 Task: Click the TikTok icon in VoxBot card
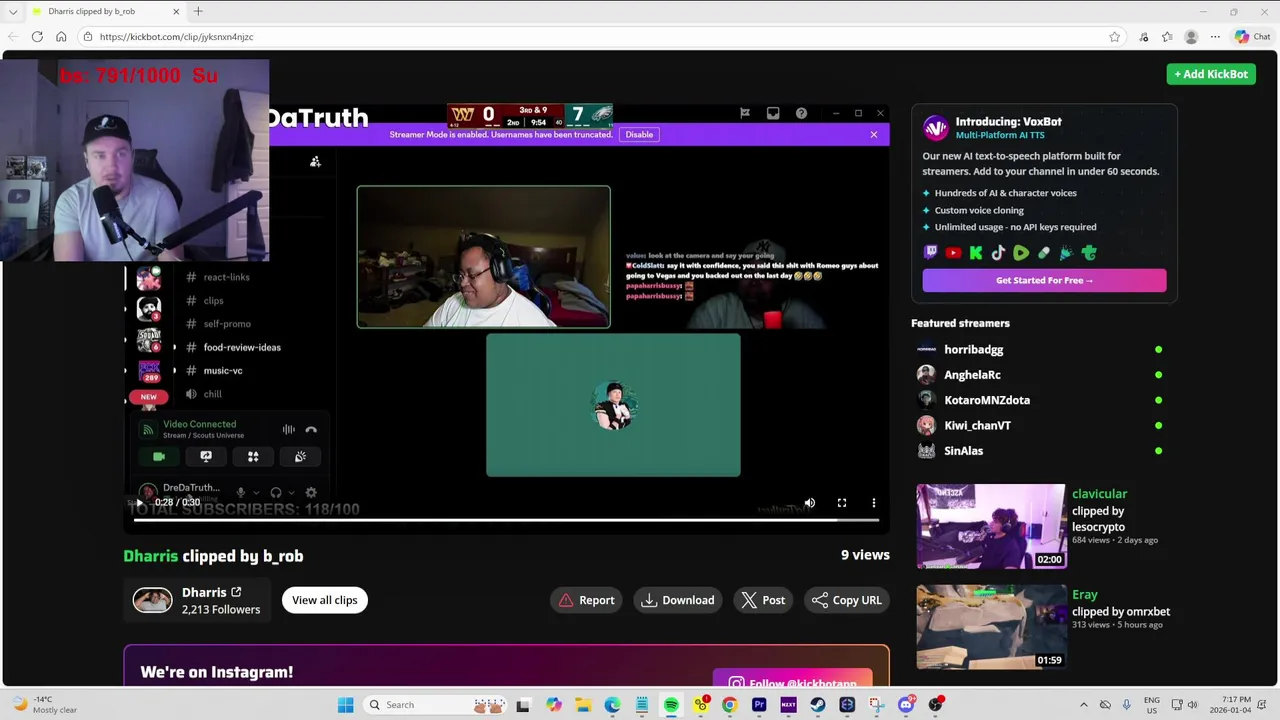[x=998, y=253]
